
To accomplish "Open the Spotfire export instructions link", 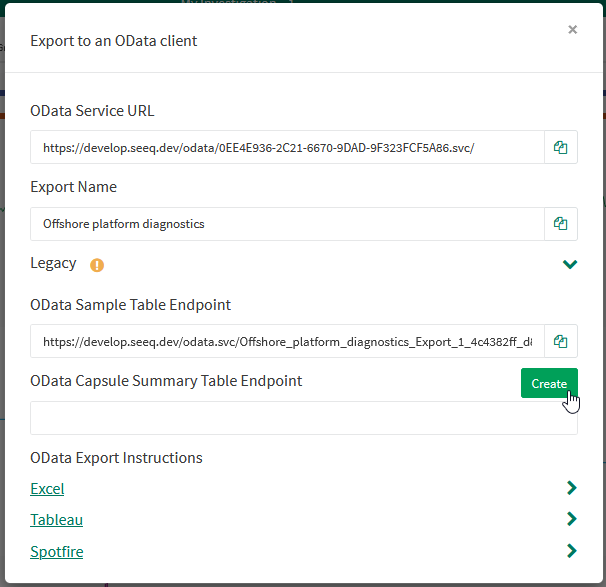I will tap(57, 551).
